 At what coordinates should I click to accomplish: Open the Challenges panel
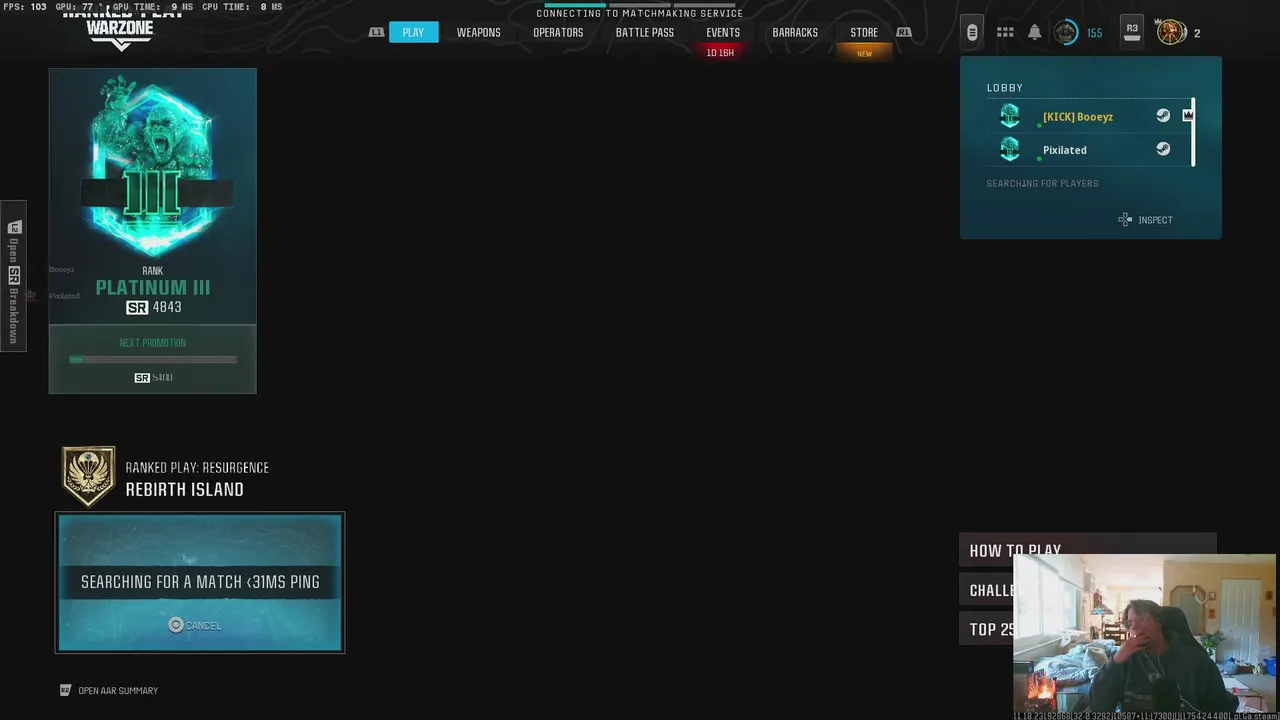[986, 590]
